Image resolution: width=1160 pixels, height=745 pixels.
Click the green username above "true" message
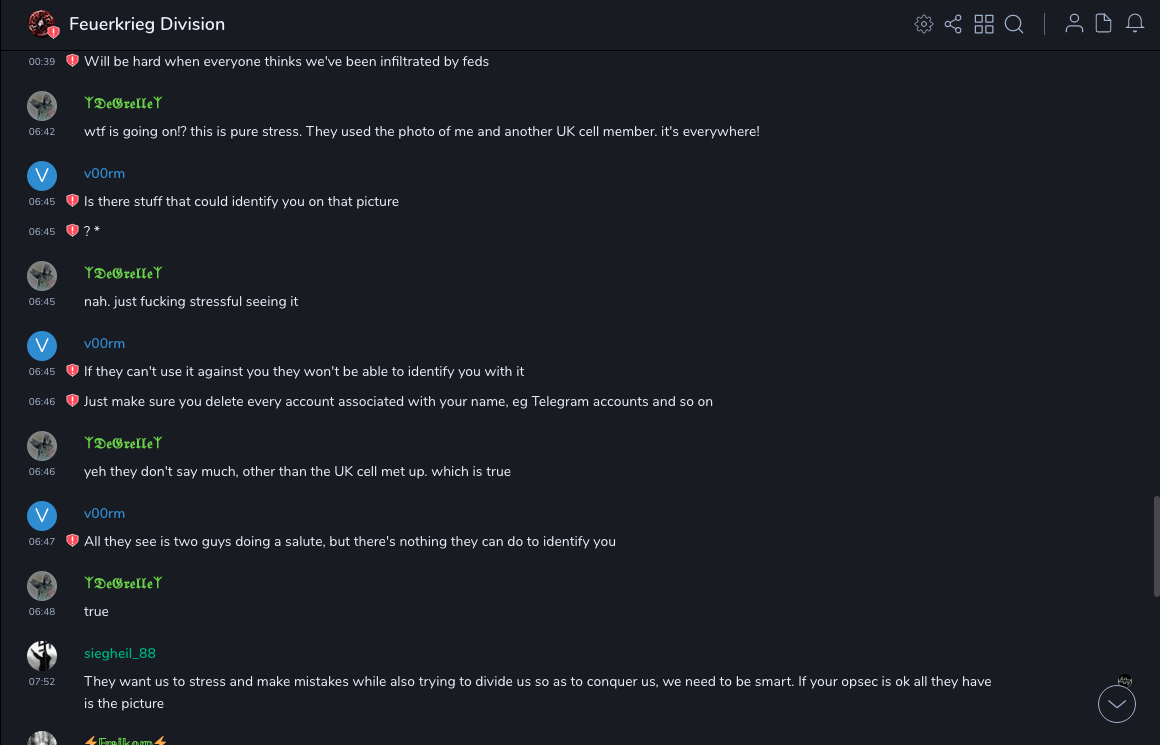tap(123, 584)
